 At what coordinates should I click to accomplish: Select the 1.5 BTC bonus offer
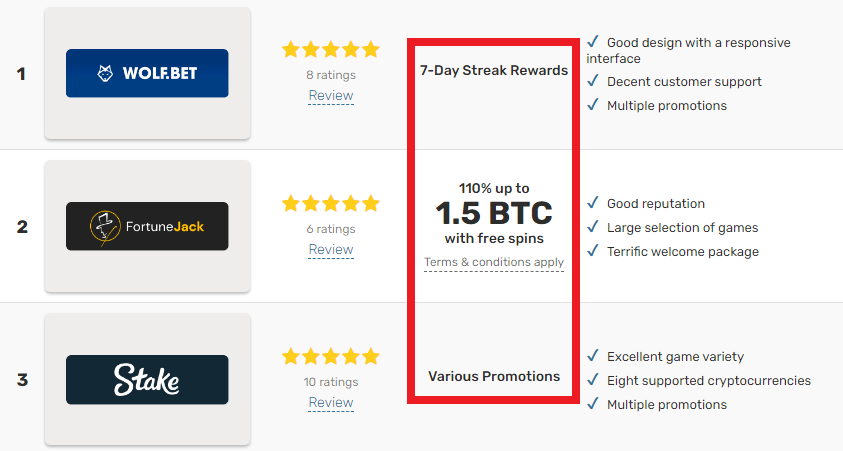[494, 213]
